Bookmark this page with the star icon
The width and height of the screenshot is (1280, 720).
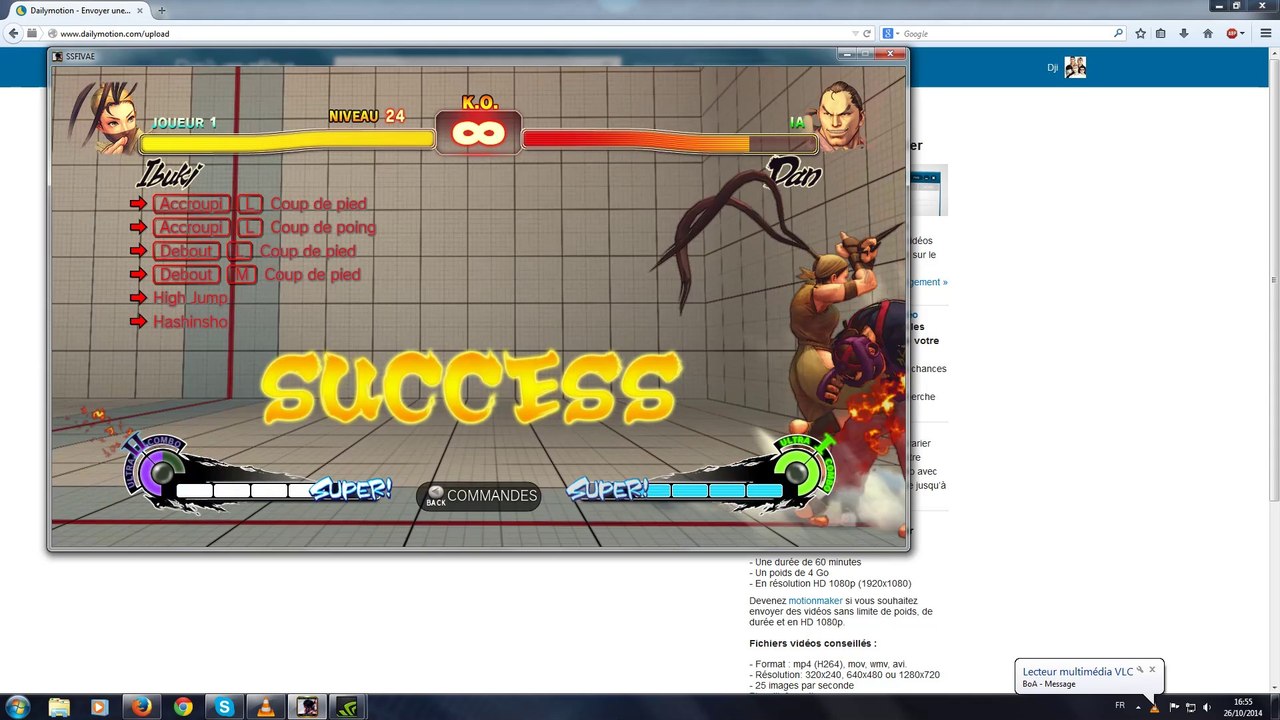[1140, 33]
